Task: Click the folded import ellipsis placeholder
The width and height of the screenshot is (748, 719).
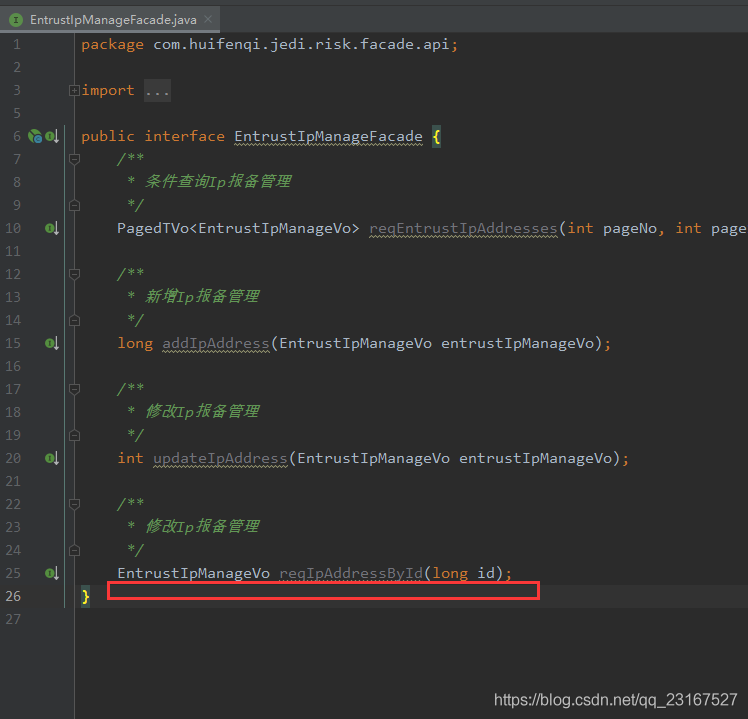Action: click(x=157, y=91)
